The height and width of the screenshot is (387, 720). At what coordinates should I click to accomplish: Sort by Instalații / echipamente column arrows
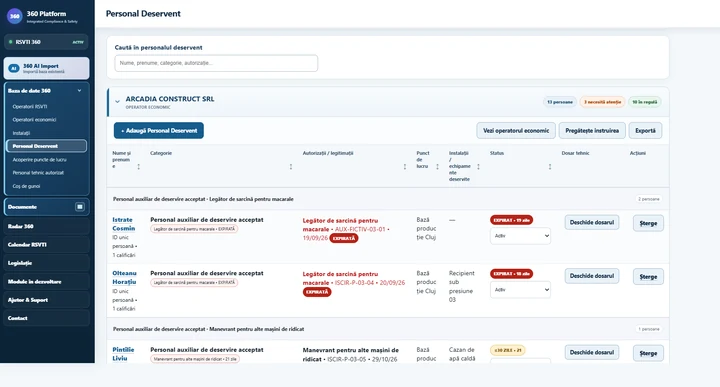[478, 167]
